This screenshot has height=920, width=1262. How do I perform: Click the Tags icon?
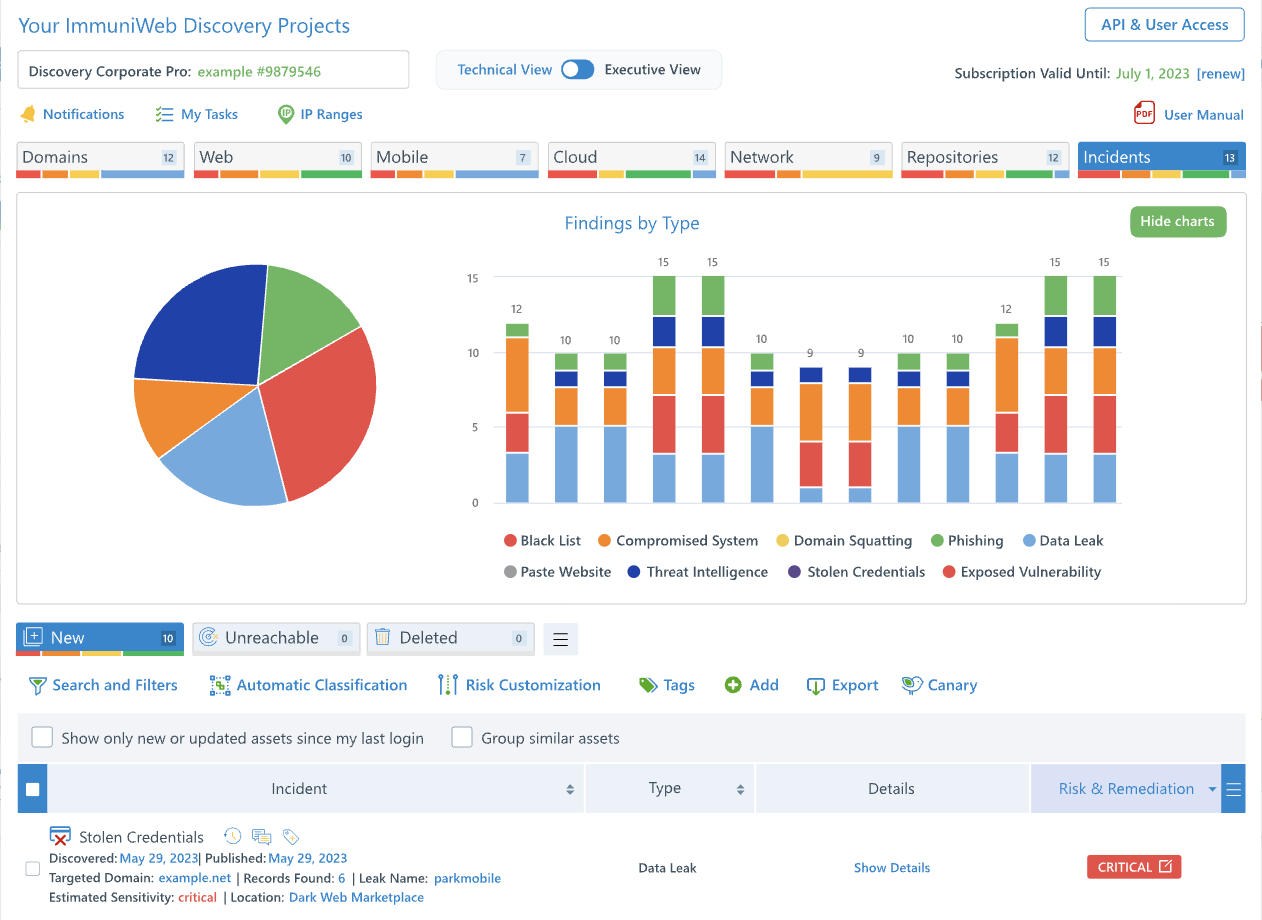pos(648,685)
